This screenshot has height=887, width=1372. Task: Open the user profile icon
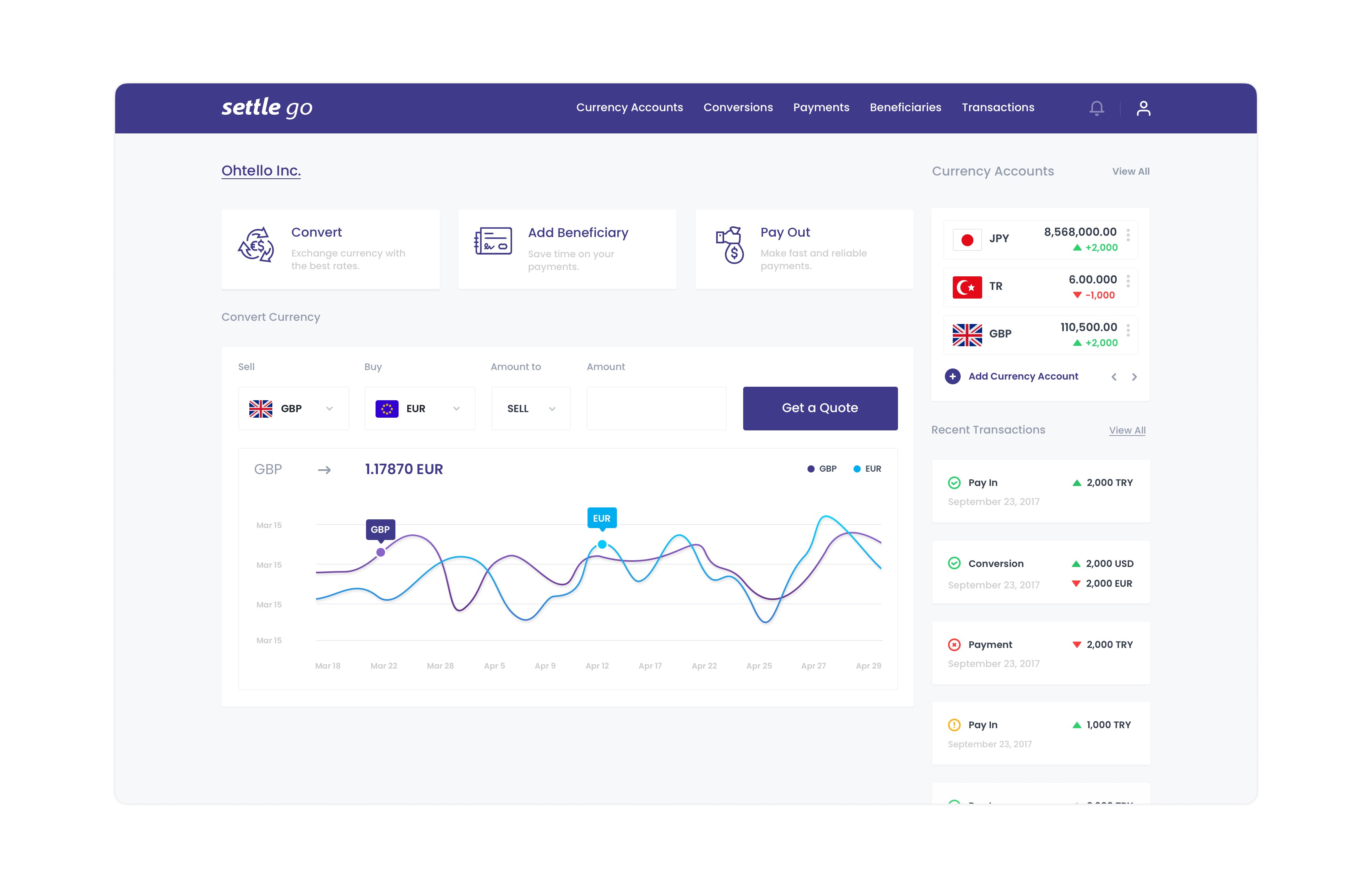tap(1143, 108)
